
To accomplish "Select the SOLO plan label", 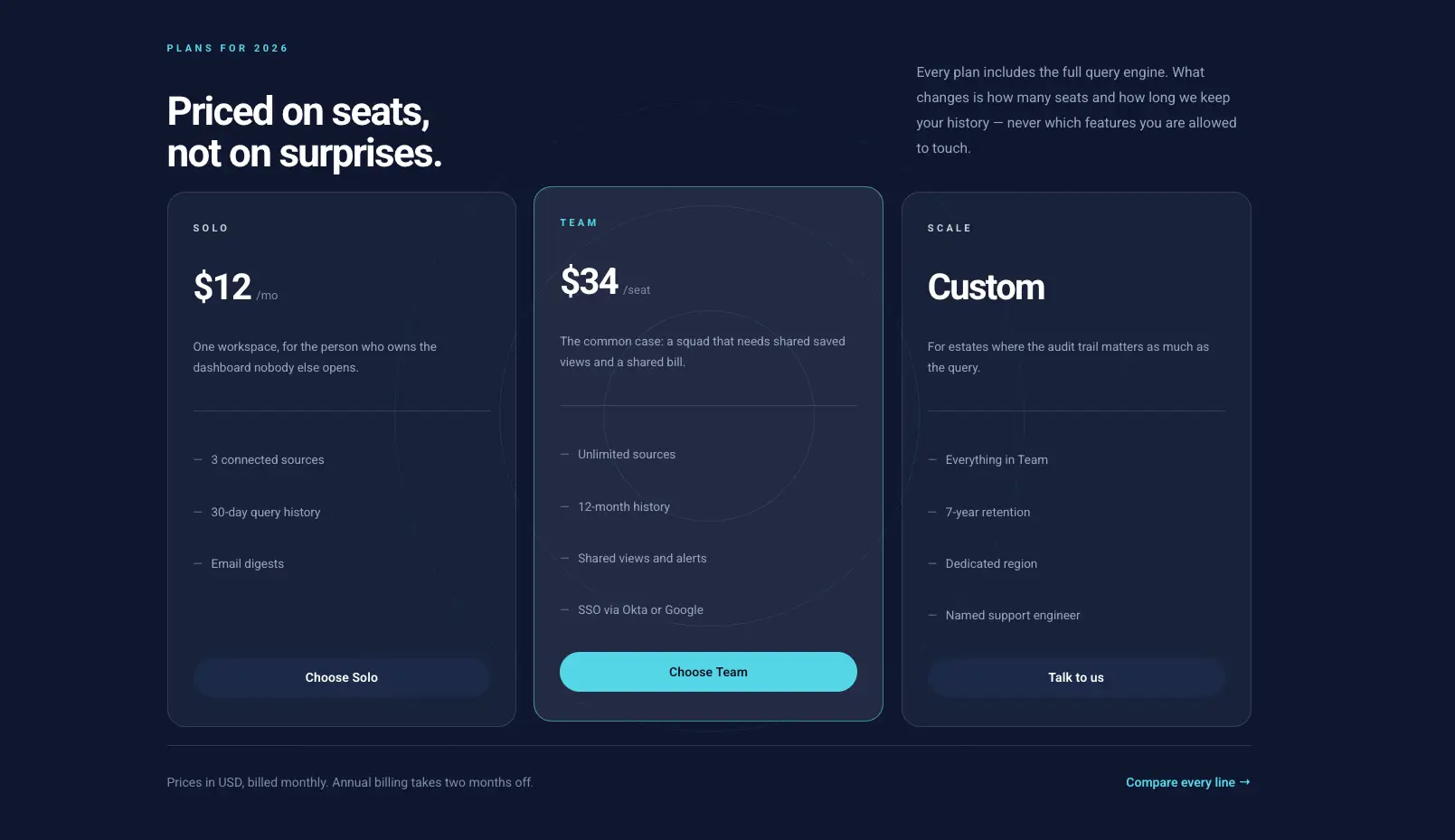I will coord(211,228).
